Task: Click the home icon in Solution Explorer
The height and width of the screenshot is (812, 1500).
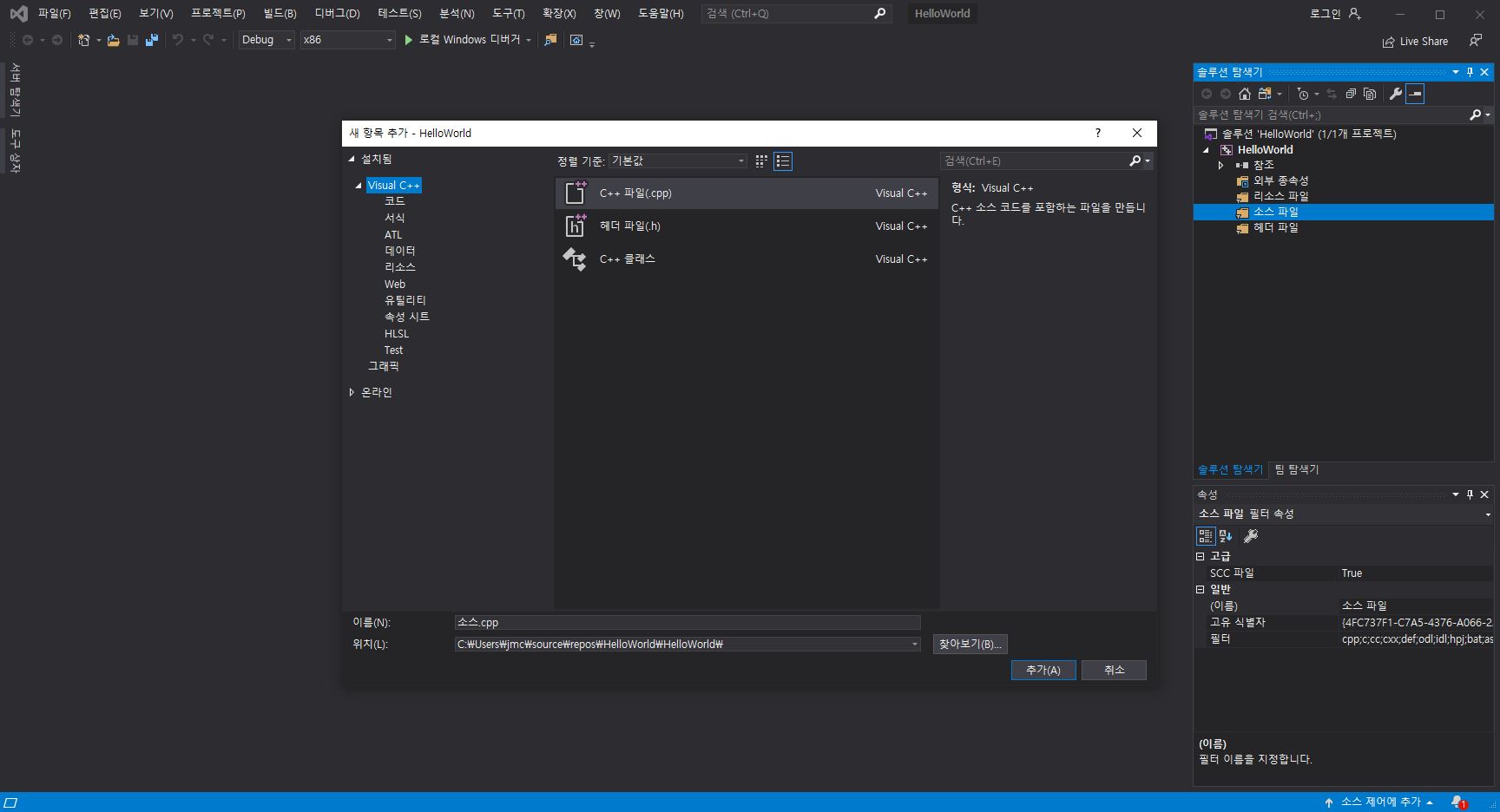Action: click(x=1245, y=94)
